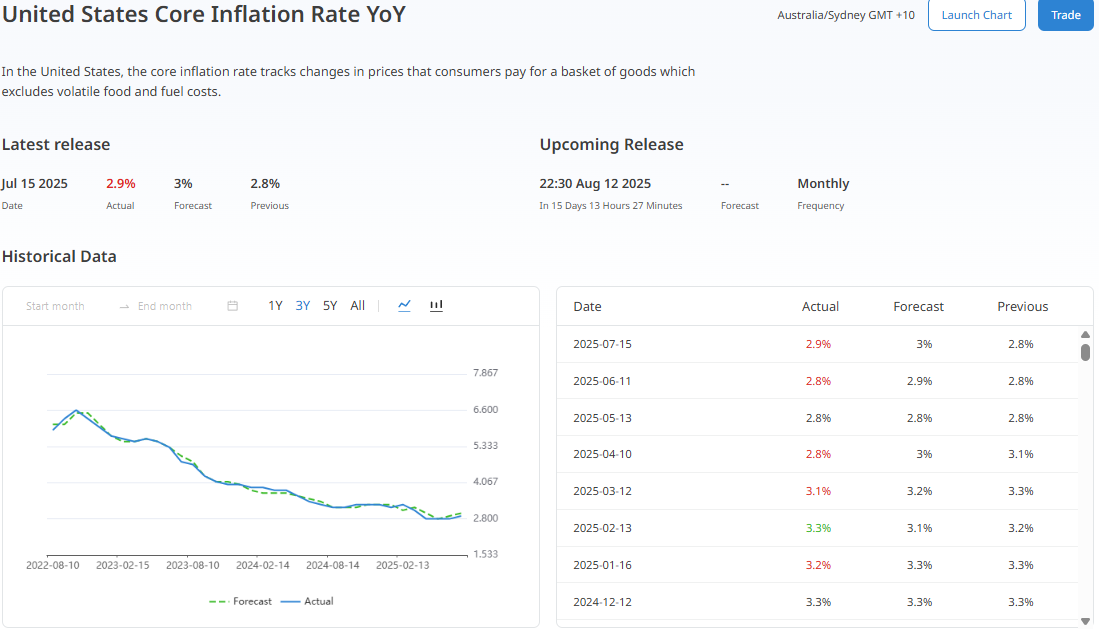1099x639 pixels.
Task: Click the blue Trade button
Action: tap(1066, 15)
